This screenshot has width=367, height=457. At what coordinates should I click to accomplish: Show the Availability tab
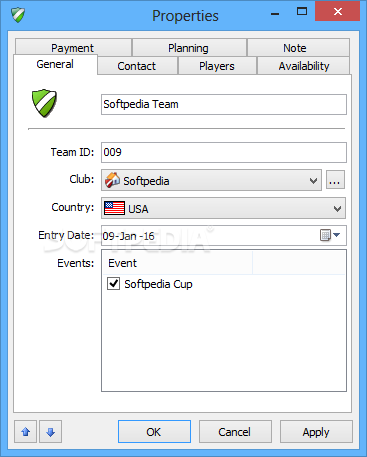point(304,66)
